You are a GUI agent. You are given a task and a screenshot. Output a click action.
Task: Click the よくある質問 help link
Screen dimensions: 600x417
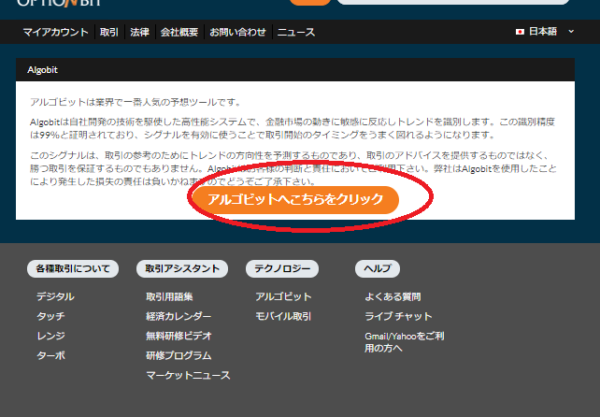pos(393,297)
